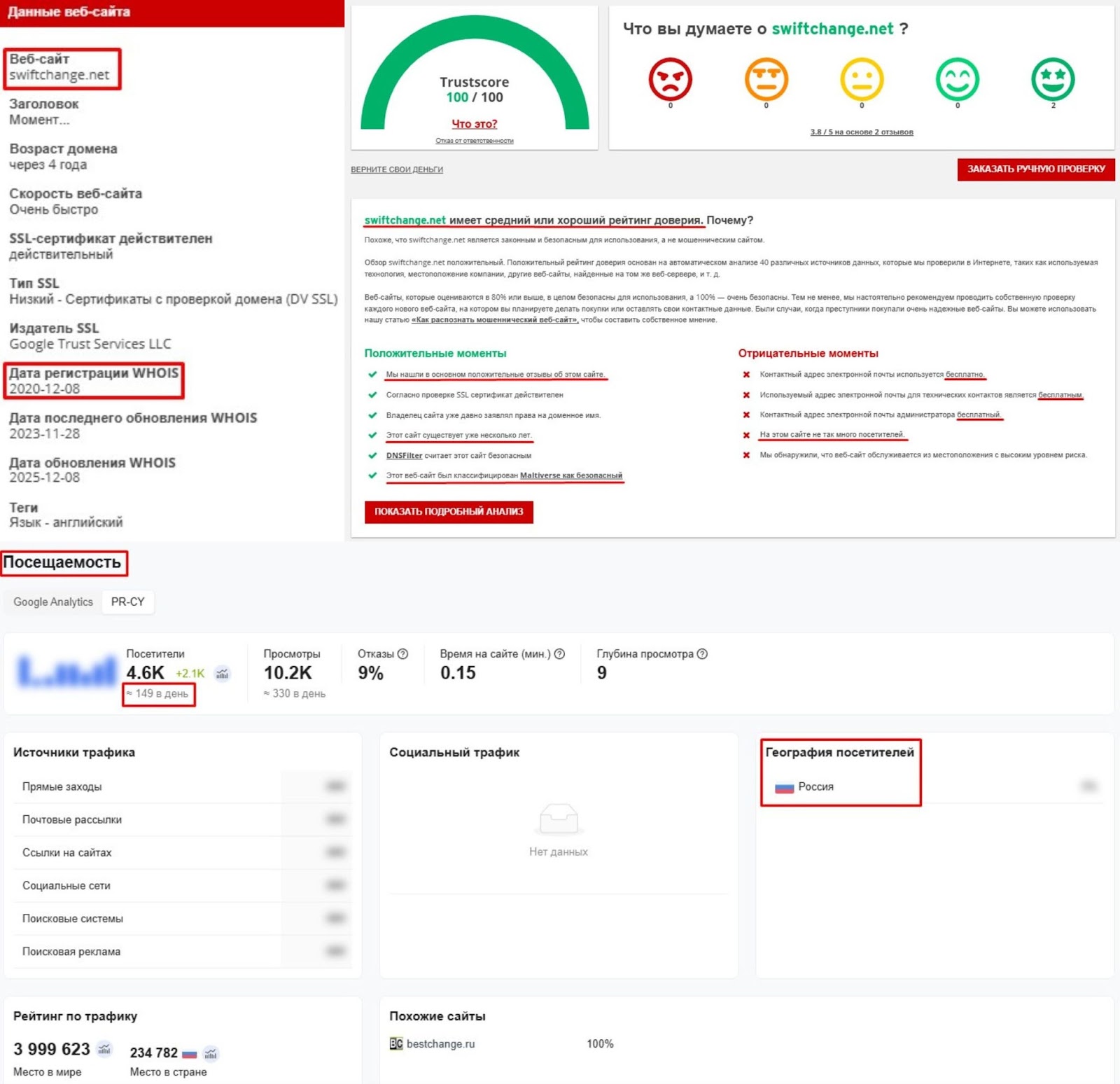This screenshot has width=1120, height=1084.
Task: Click the 100% similarity value for bestchange.ru
Action: pyautogui.click(x=600, y=1044)
